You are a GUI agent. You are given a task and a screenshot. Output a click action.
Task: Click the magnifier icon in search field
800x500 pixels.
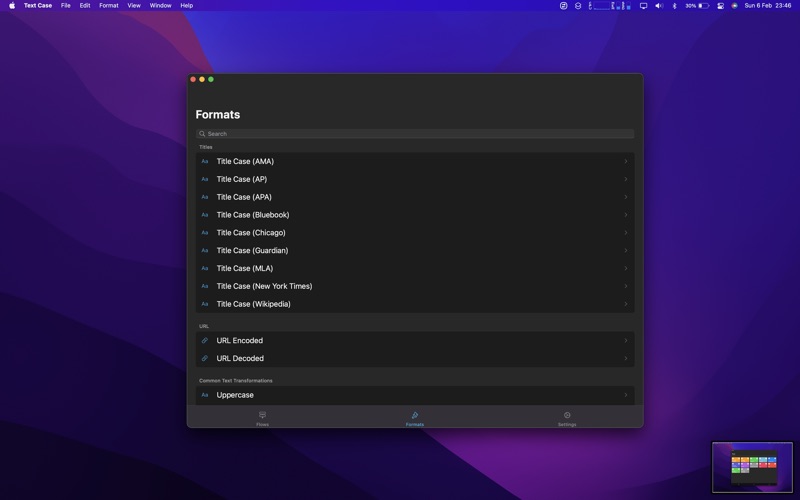click(202, 134)
